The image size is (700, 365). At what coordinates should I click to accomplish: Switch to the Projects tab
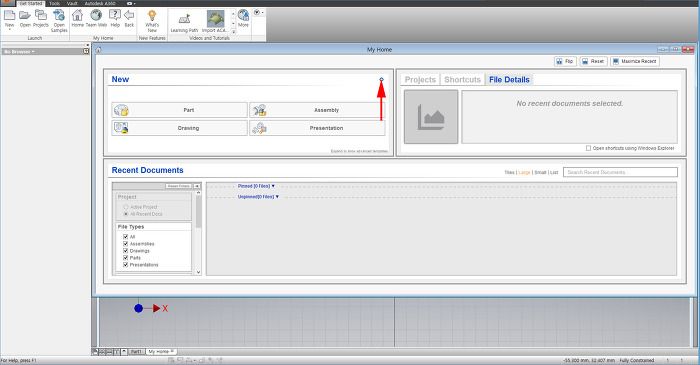(420, 79)
